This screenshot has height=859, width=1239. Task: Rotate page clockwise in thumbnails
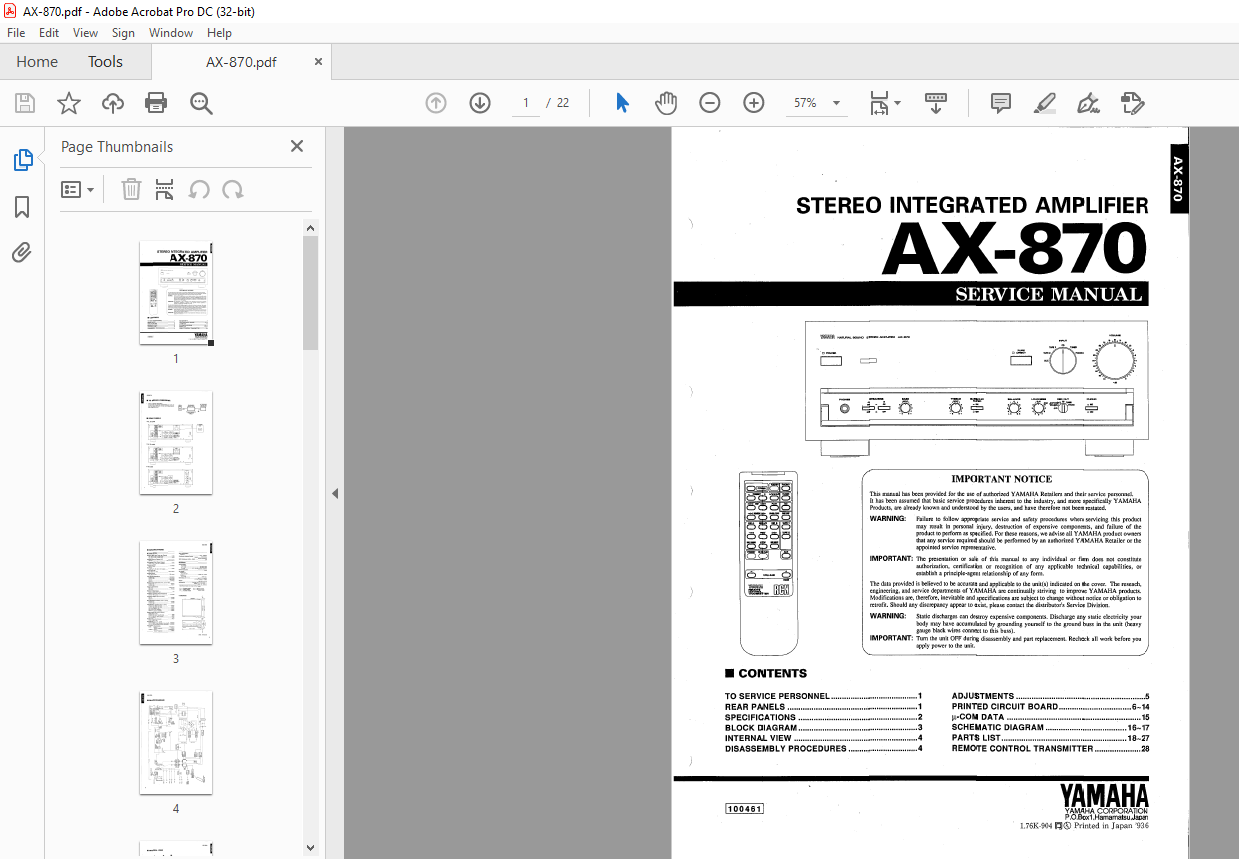click(x=233, y=189)
